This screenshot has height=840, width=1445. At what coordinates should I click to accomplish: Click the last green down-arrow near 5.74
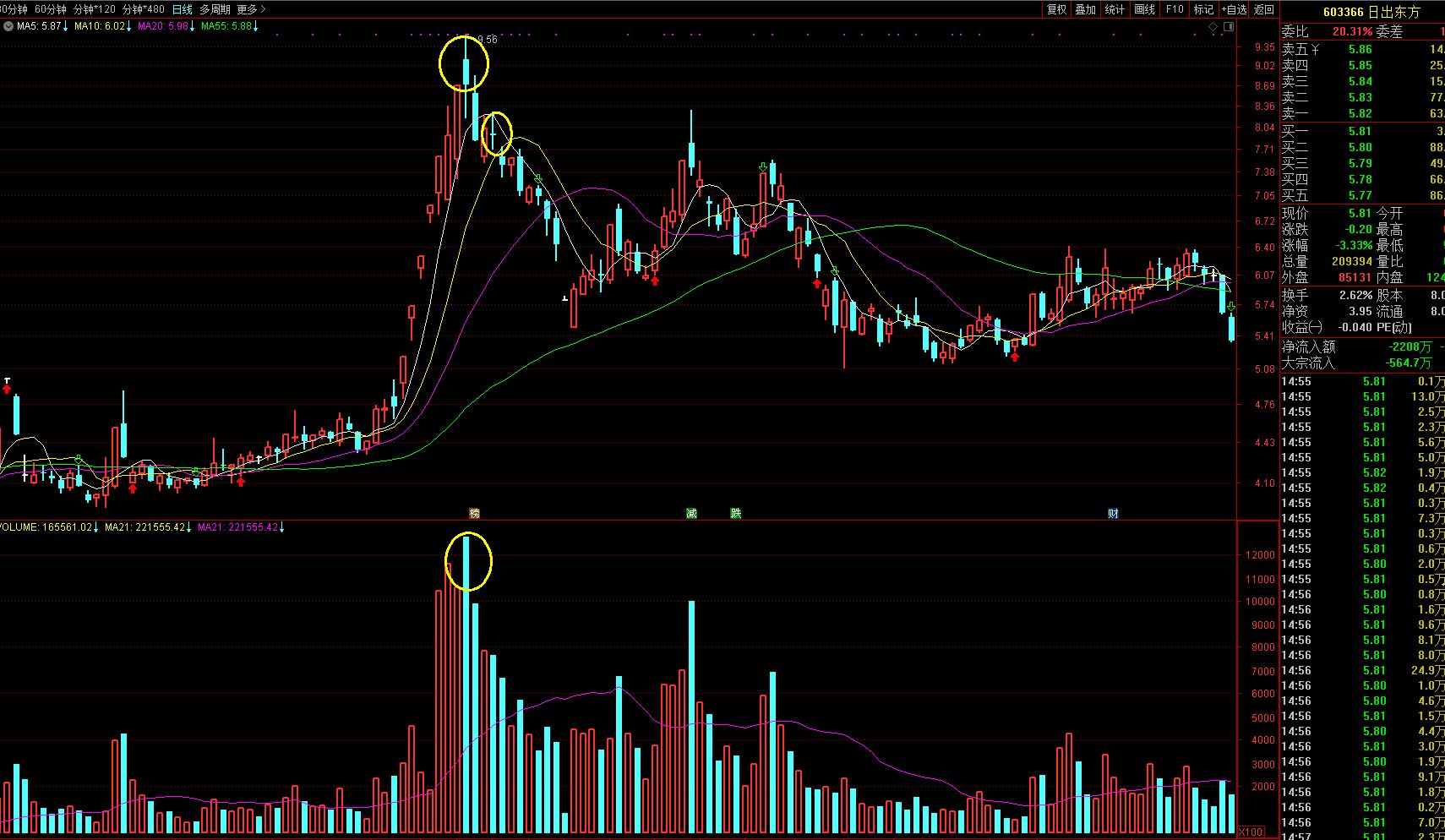[1231, 308]
